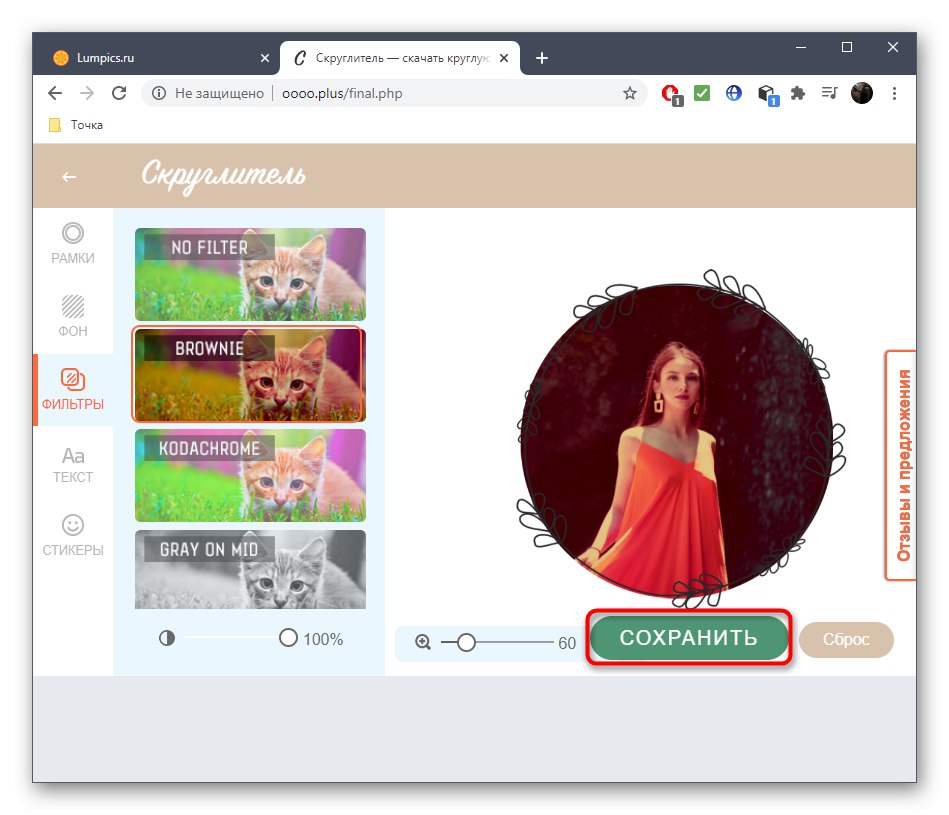Close the Lumpics.ru tab

[264, 58]
